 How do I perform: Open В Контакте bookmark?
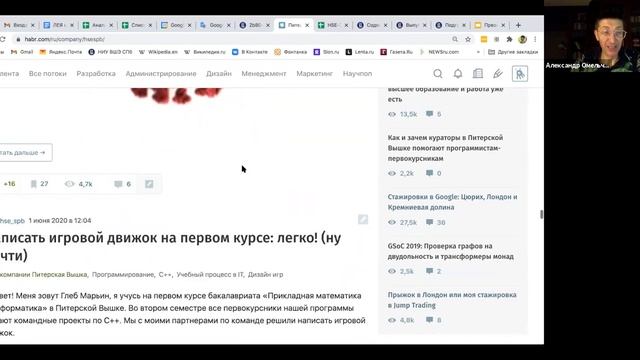250,52
